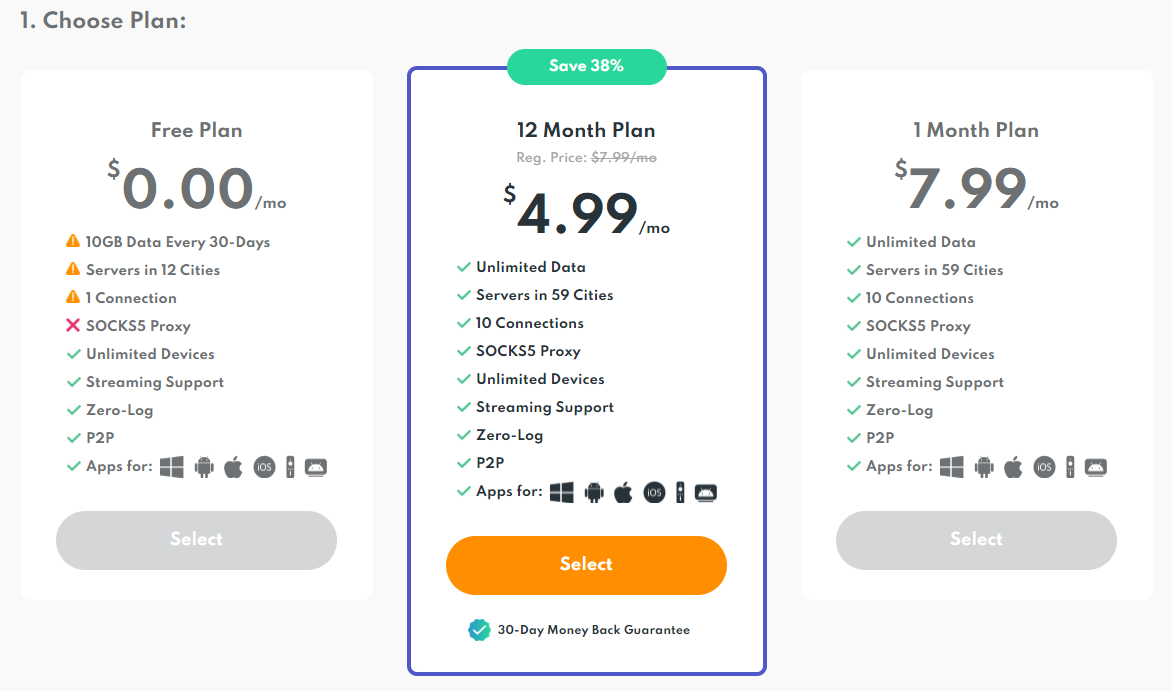Click the Apple icon in the 1 Month Plan
The image size is (1172, 691).
pyautogui.click(x=1013, y=467)
